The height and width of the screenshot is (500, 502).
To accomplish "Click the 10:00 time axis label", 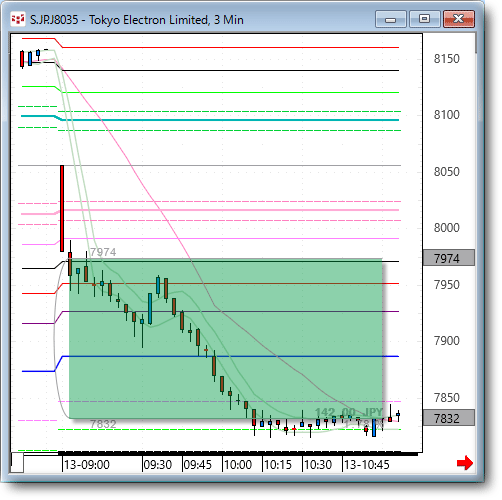I will (238, 465).
